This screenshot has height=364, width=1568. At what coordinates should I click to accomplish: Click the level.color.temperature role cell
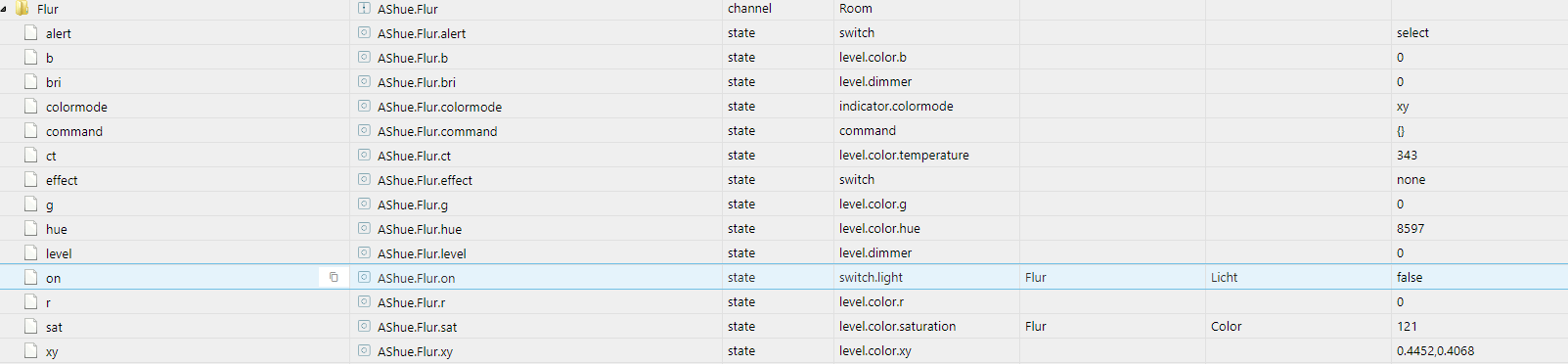[904, 156]
